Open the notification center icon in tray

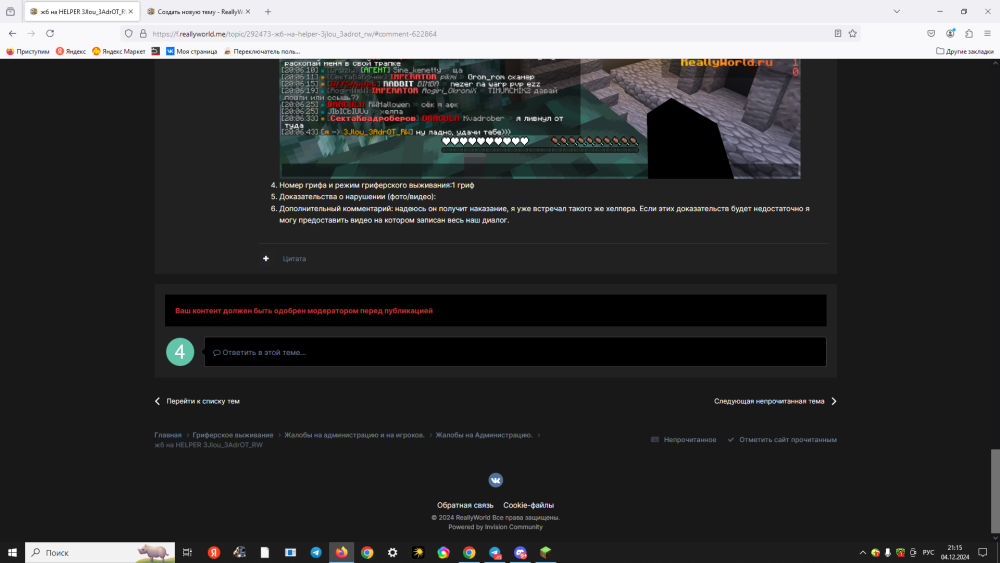[x=983, y=553]
